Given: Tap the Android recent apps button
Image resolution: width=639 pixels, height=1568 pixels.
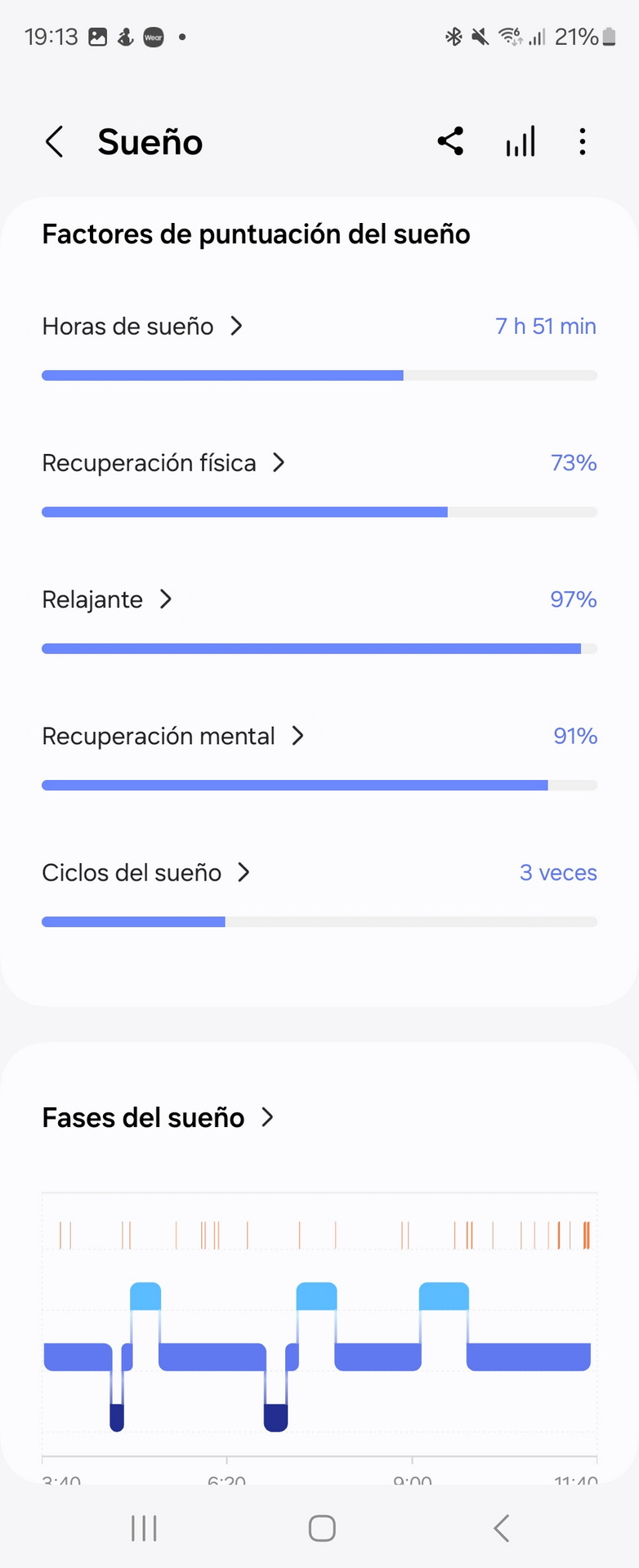Looking at the screenshot, I should 144,1528.
